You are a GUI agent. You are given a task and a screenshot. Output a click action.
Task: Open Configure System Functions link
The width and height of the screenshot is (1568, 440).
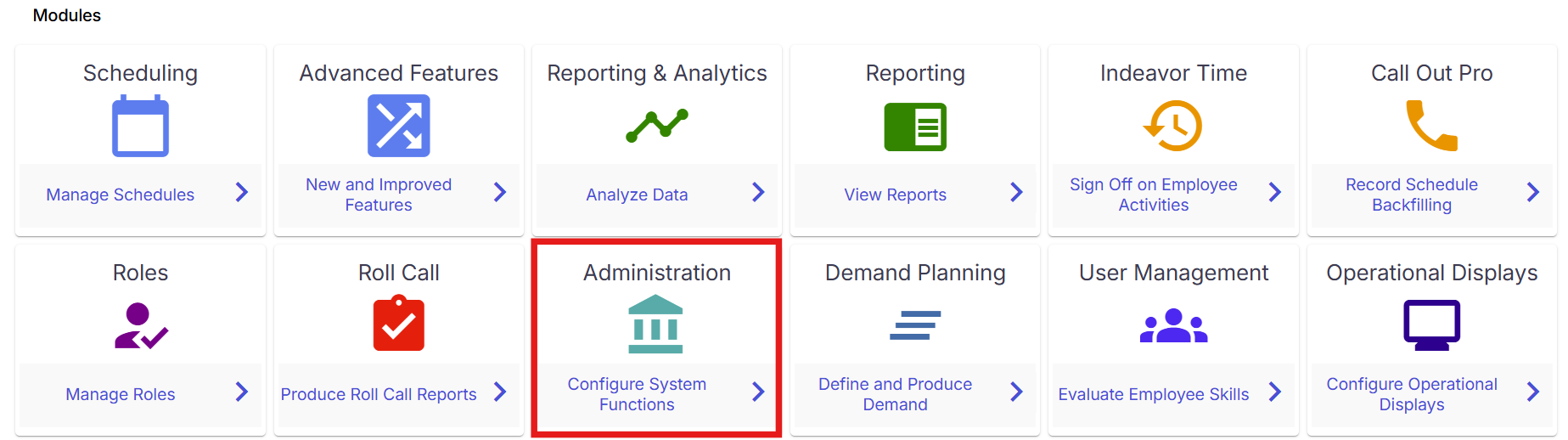[637, 394]
